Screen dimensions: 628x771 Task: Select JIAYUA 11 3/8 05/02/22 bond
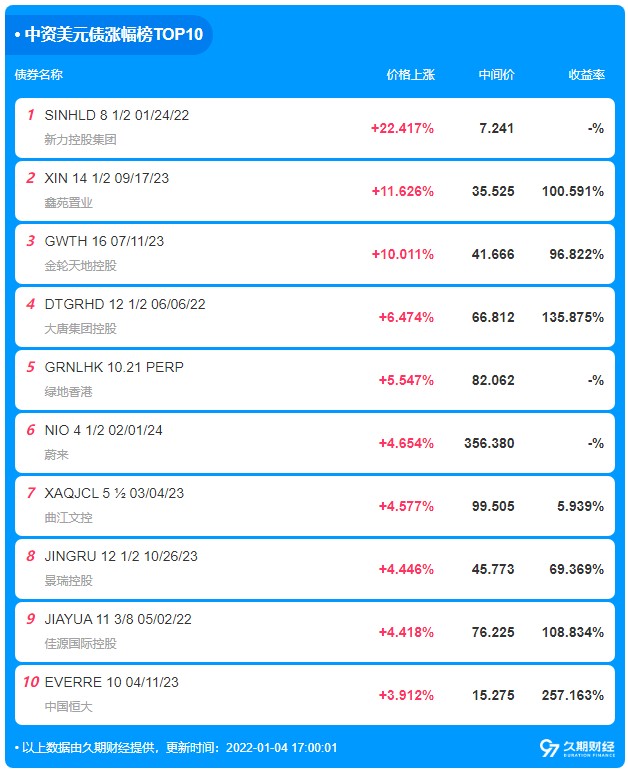tap(315, 632)
